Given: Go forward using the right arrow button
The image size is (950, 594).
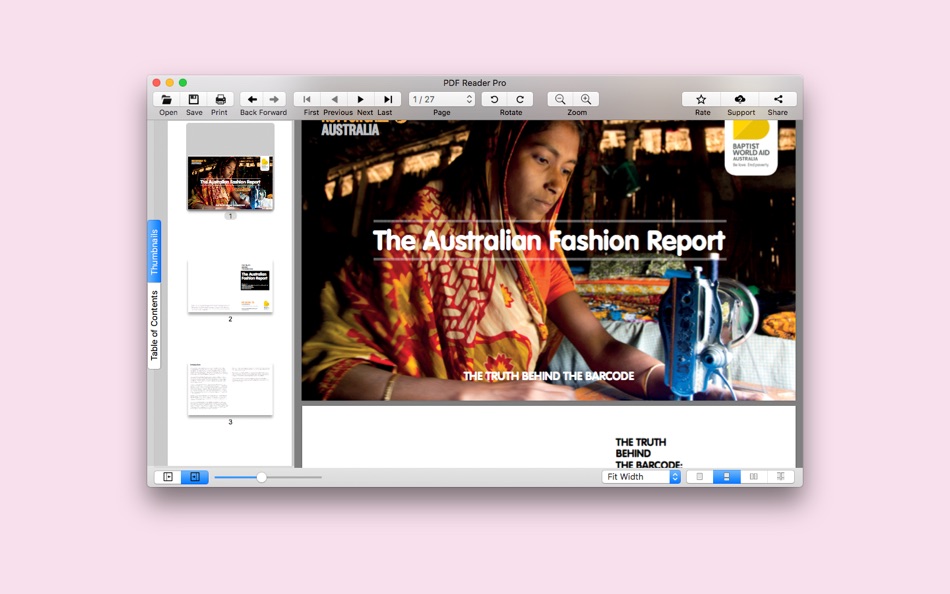Looking at the screenshot, I should tap(274, 99).
